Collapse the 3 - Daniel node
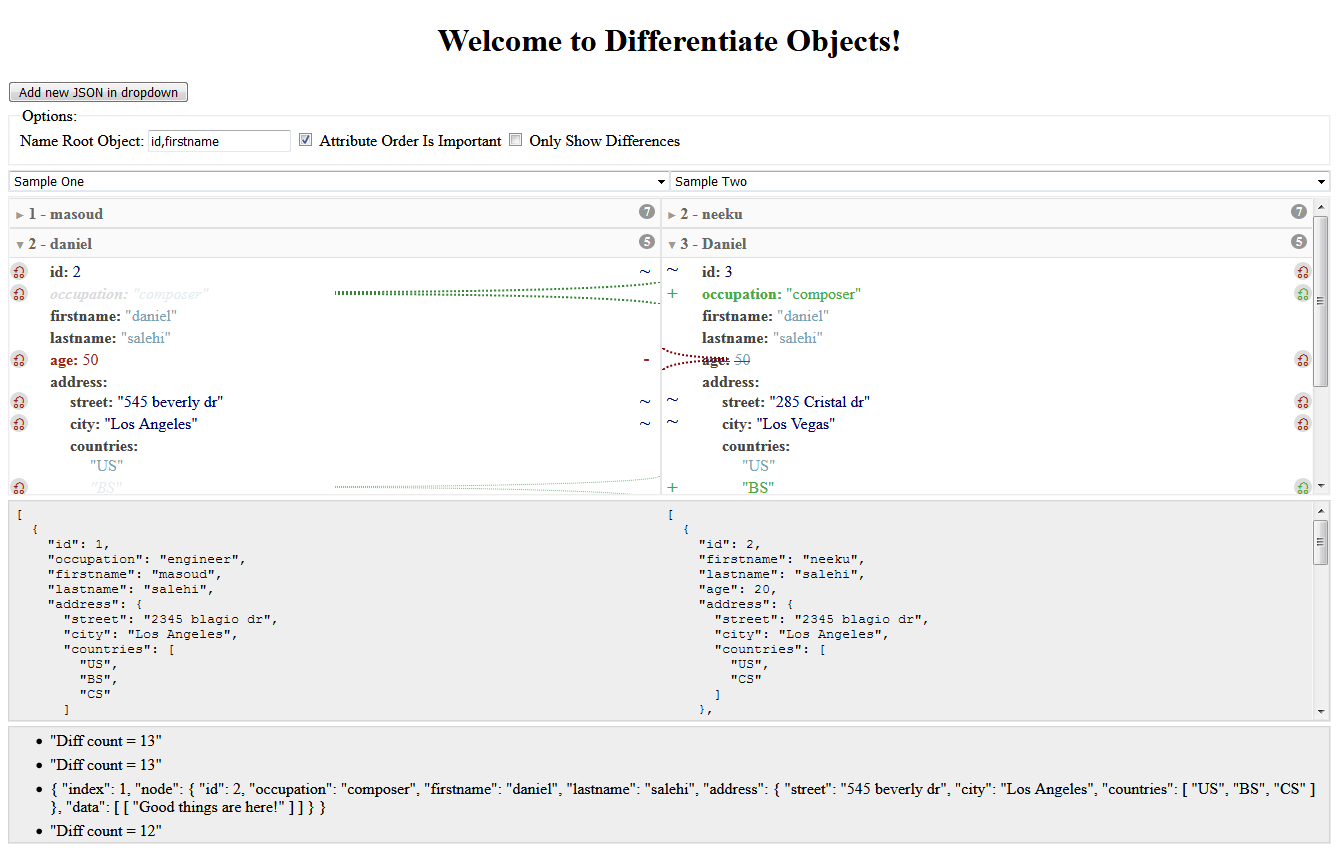The width and height of the screenshot is (1339, 856). 672,244
